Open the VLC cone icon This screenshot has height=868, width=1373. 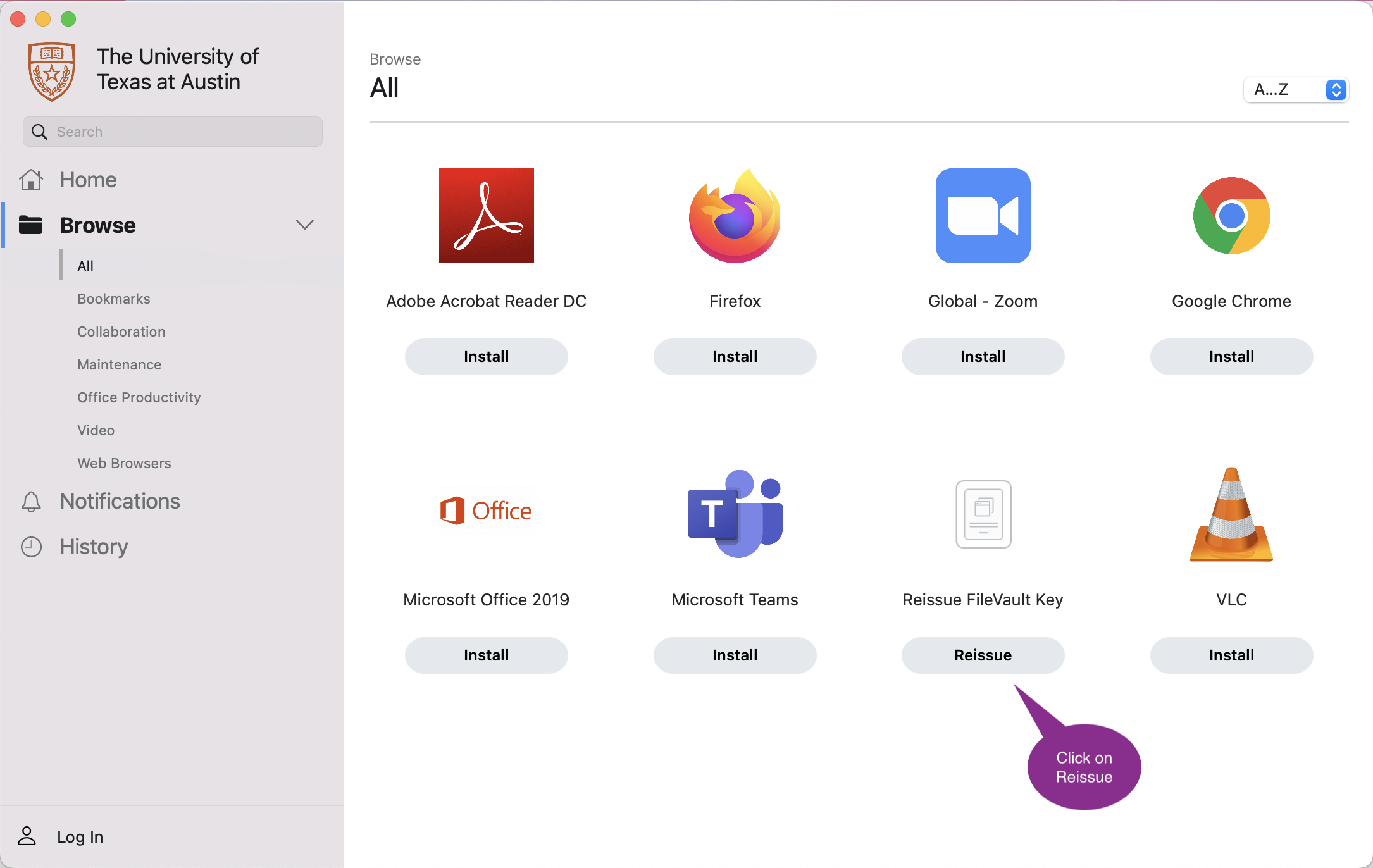[1231, 514]
